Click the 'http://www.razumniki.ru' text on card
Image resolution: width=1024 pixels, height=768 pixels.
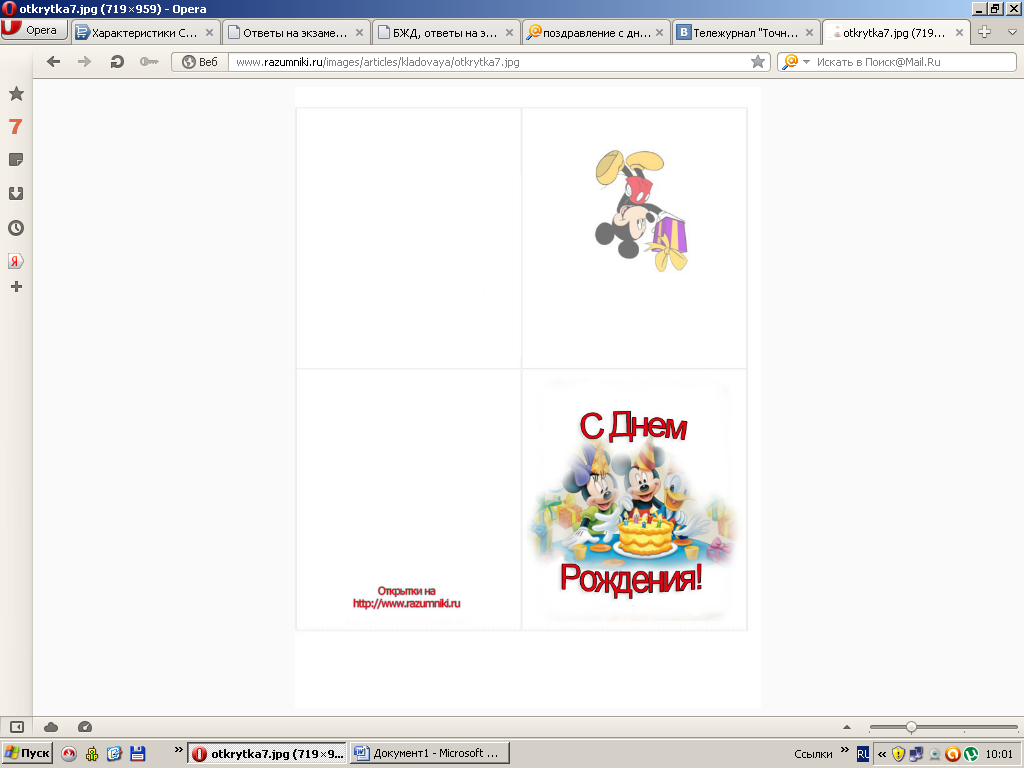pyautogui.click(x=406, y=603)
